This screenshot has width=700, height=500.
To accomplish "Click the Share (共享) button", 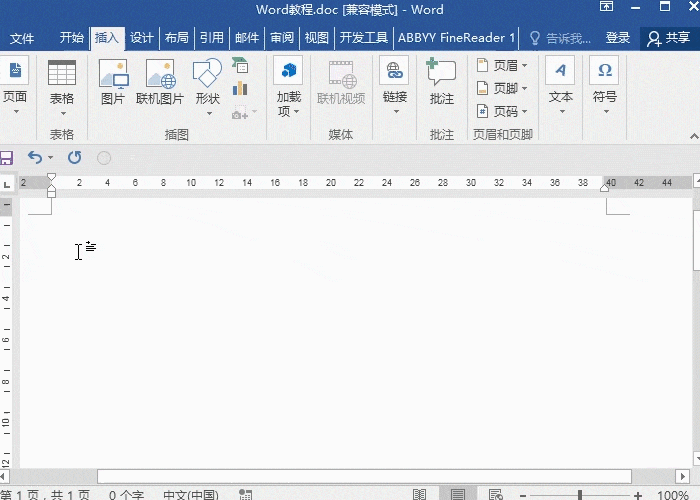I will coord(669,38).
